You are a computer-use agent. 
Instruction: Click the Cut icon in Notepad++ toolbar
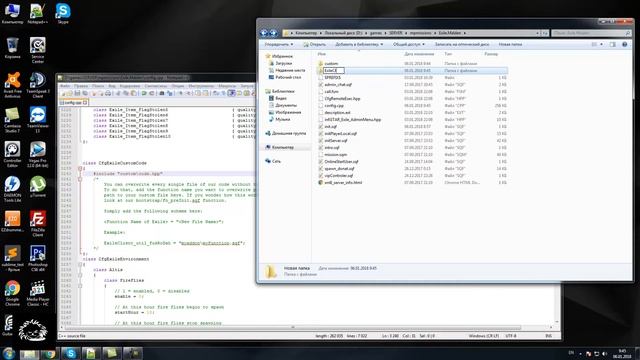pyautogui.click(x=118, y=93)
